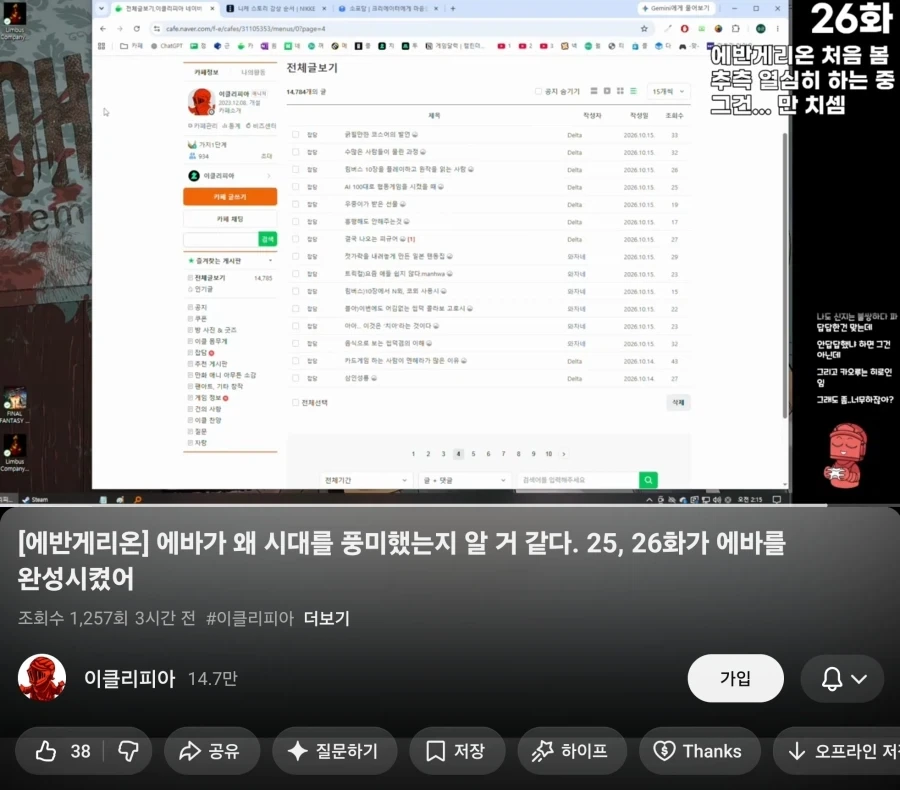Tap the 공유 share button
The height and width of the screenshot is (790, 900).
(211, 751)
